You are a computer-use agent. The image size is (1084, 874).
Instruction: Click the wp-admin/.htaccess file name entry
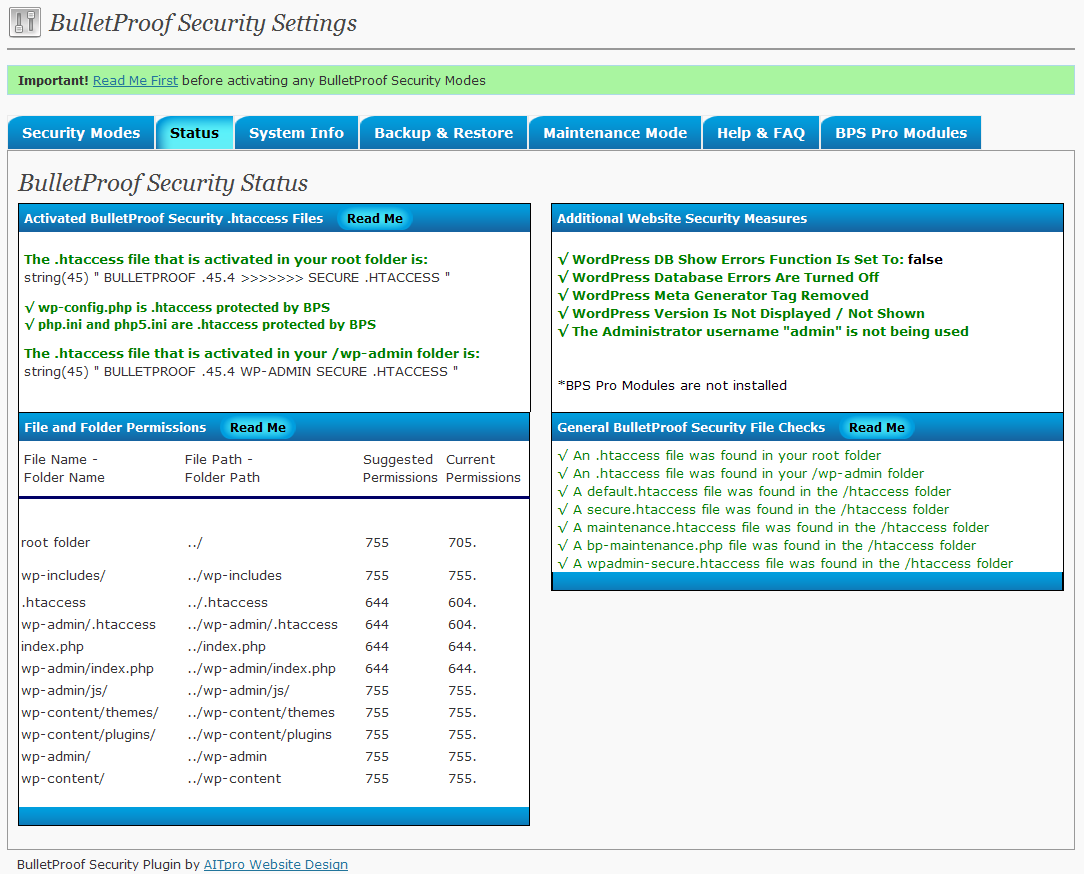click(88, 624)
